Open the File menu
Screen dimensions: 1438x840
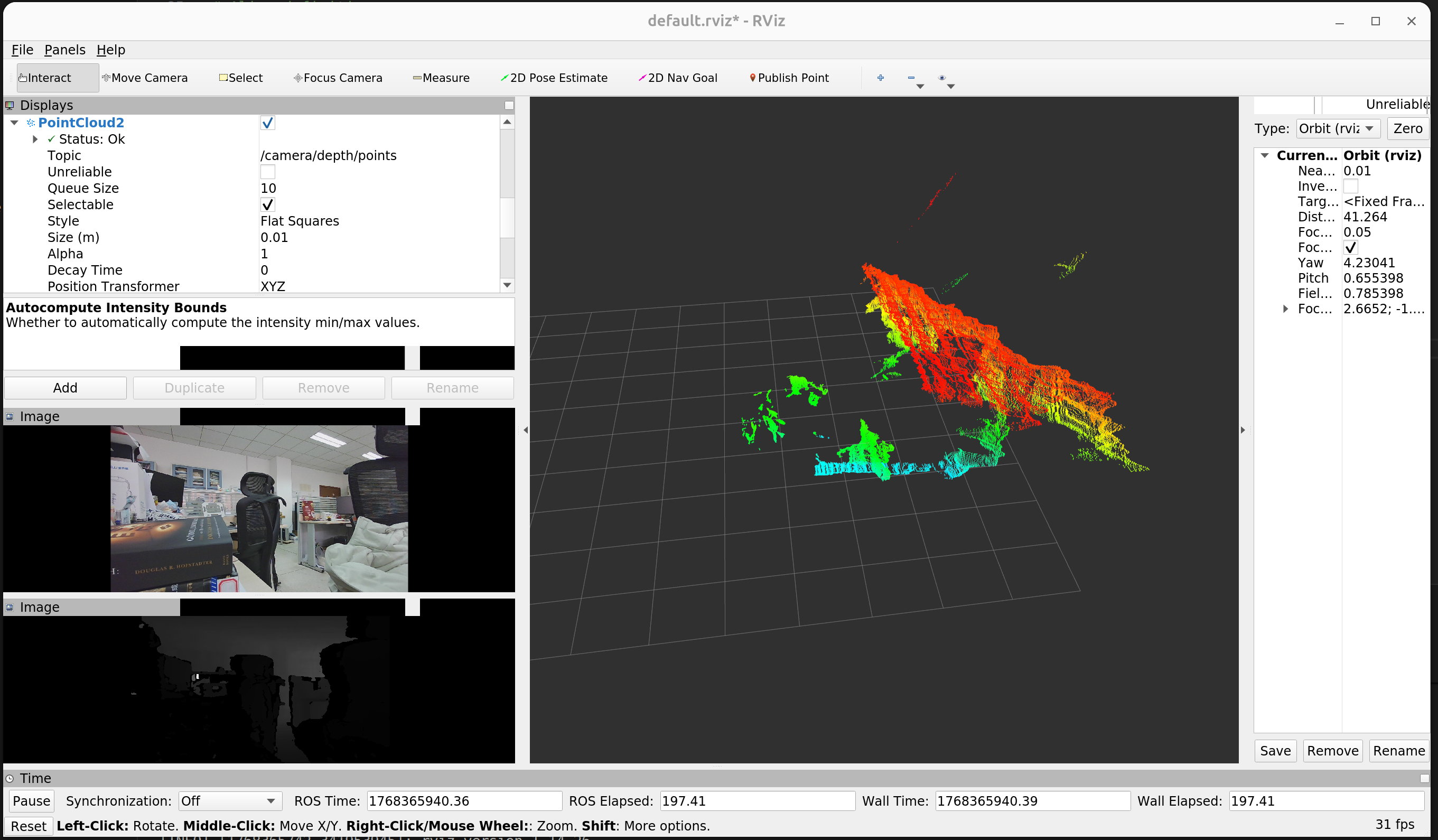click(x=22, y=50)
